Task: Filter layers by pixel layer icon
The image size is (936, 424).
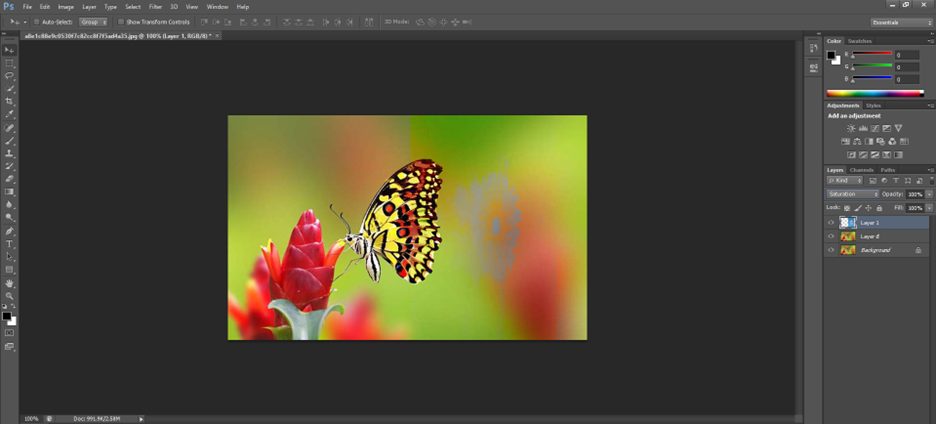Action: [873, 180]
